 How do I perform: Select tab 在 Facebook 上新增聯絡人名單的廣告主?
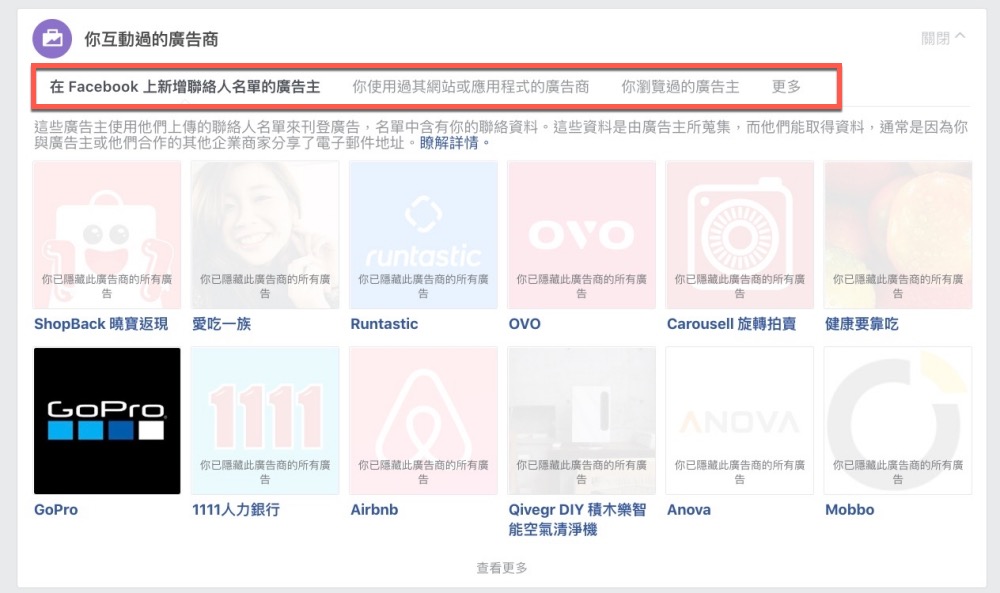pos(185,87)
